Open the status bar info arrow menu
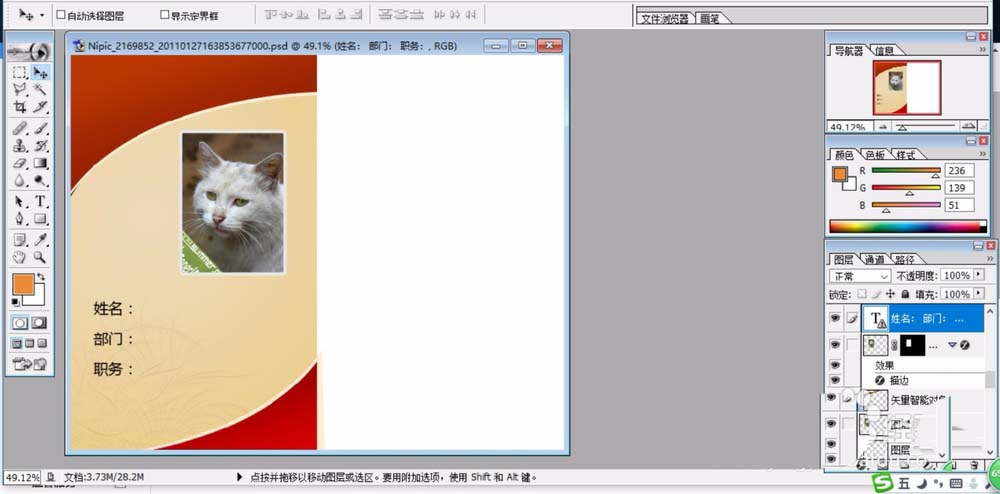The width and height of the screenshot is (1000, 494). pos(240,476)
